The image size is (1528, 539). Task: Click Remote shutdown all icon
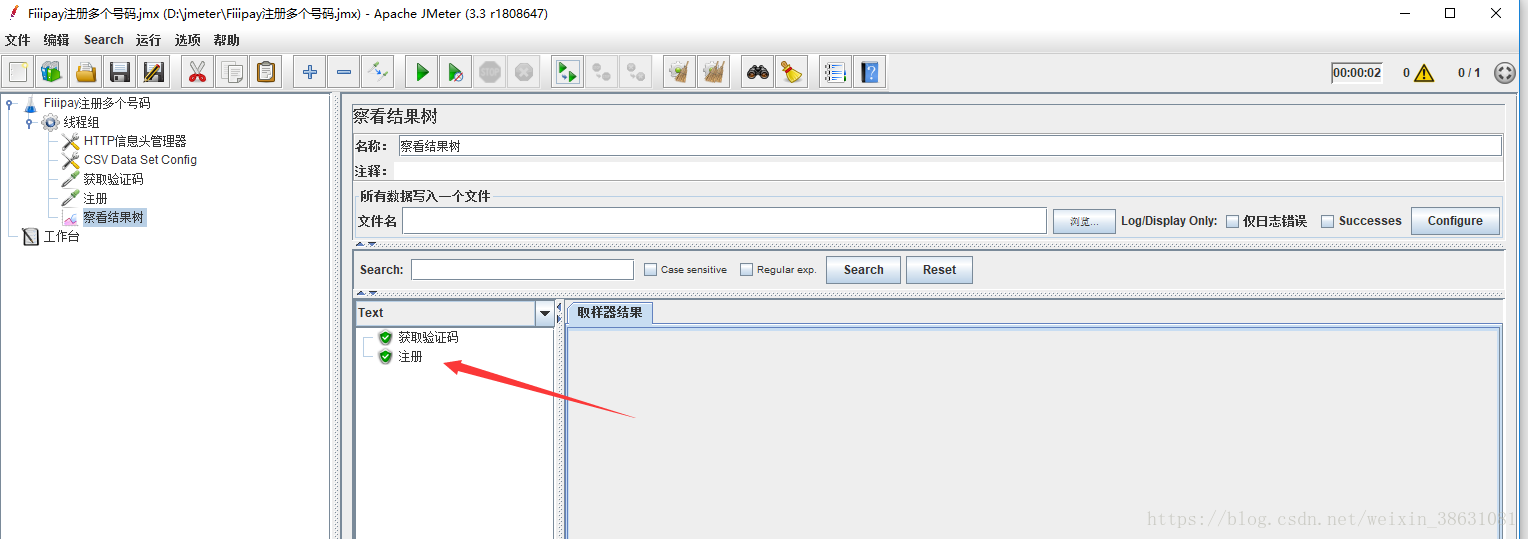coord(635,72)
